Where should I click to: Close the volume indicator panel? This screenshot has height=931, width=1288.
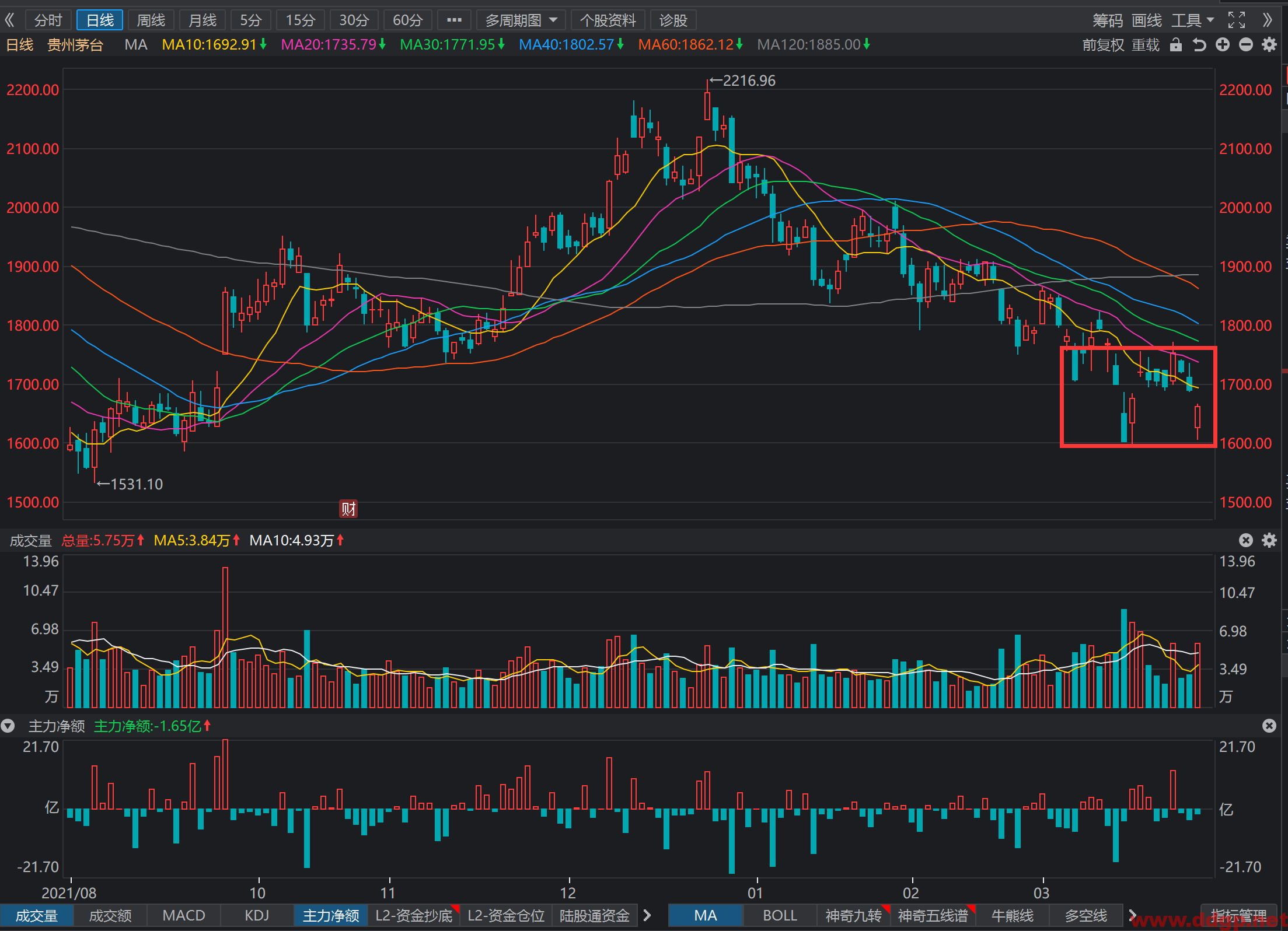click(x=1246, y=540)
